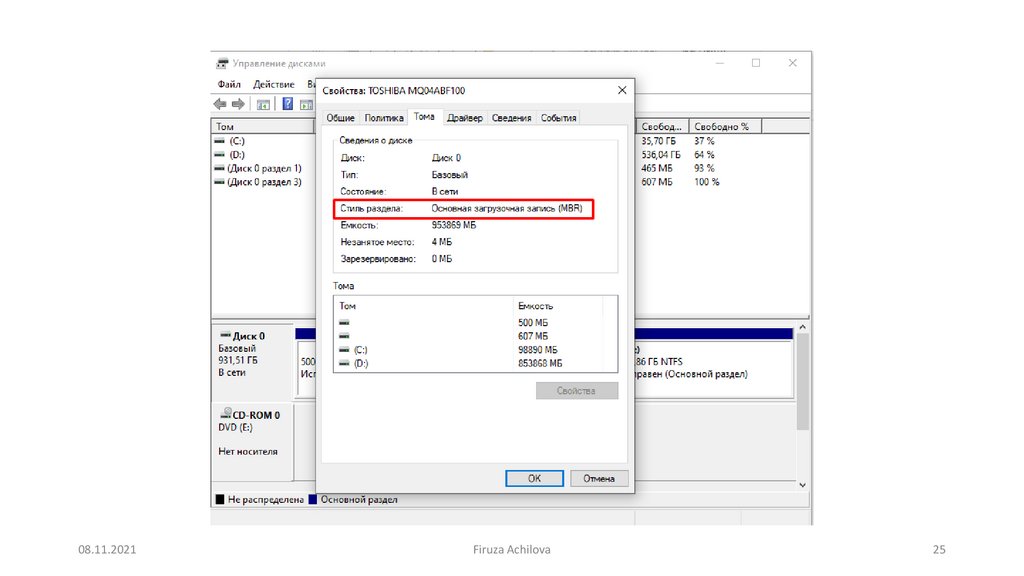Select the Диск 0 disk label
Viewport: 1024px width, 576px height.
pos(248,336)
